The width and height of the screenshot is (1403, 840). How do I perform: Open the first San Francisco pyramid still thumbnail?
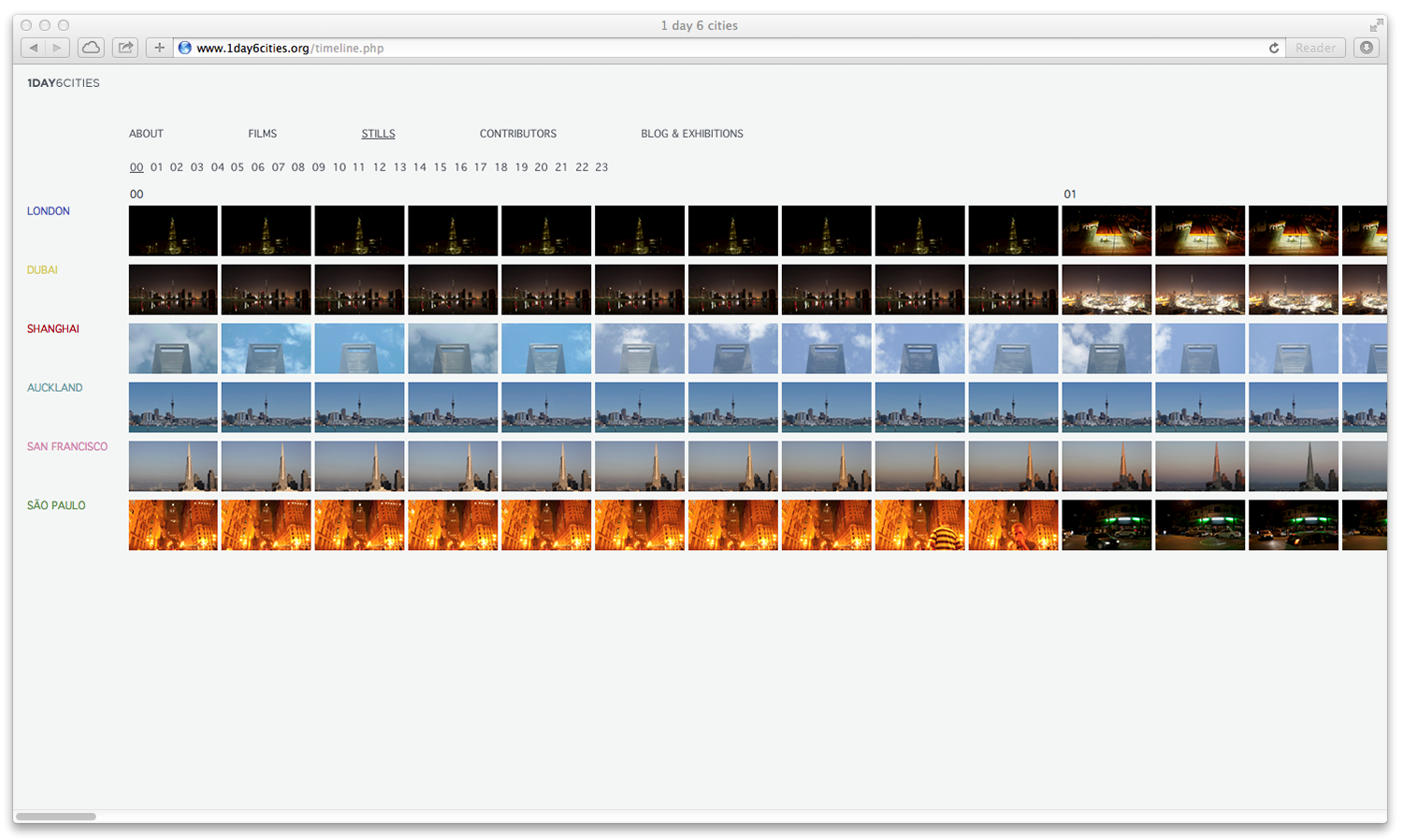(x=173, y=467)
